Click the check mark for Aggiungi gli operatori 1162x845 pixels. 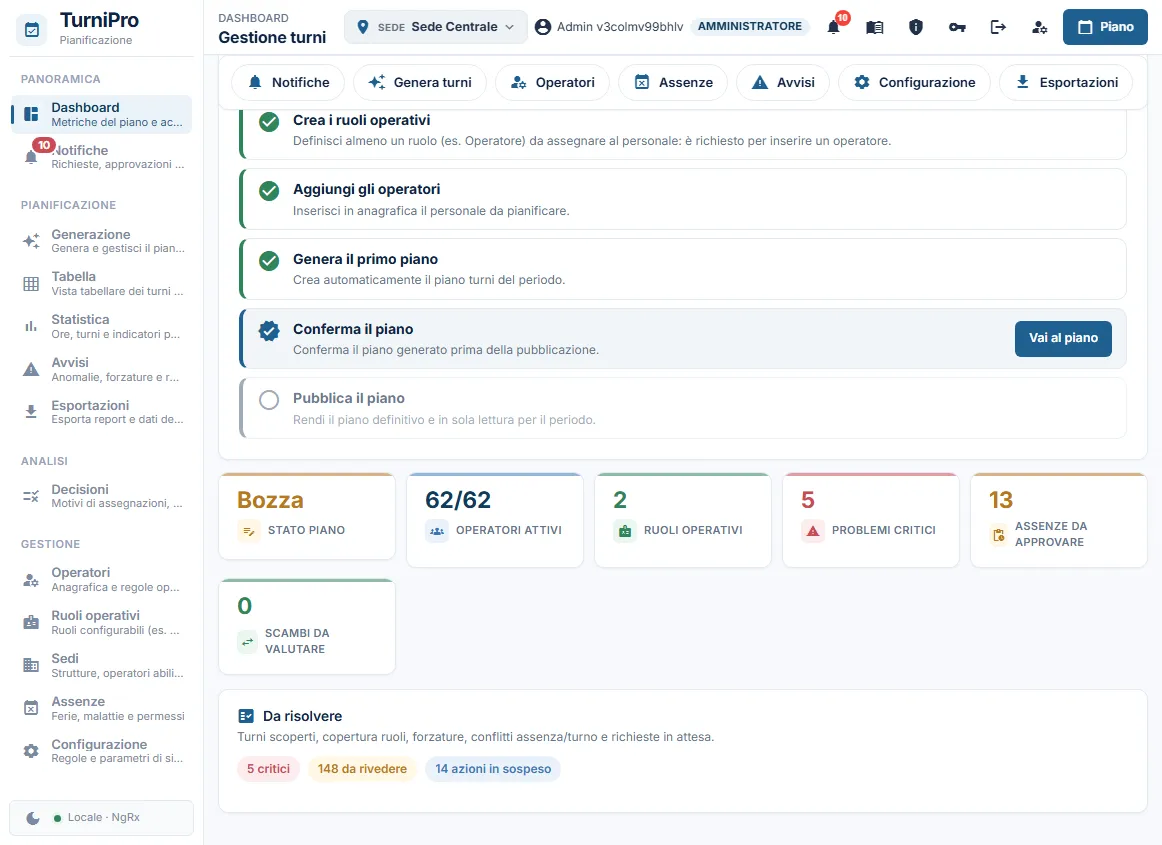(269, 191)
